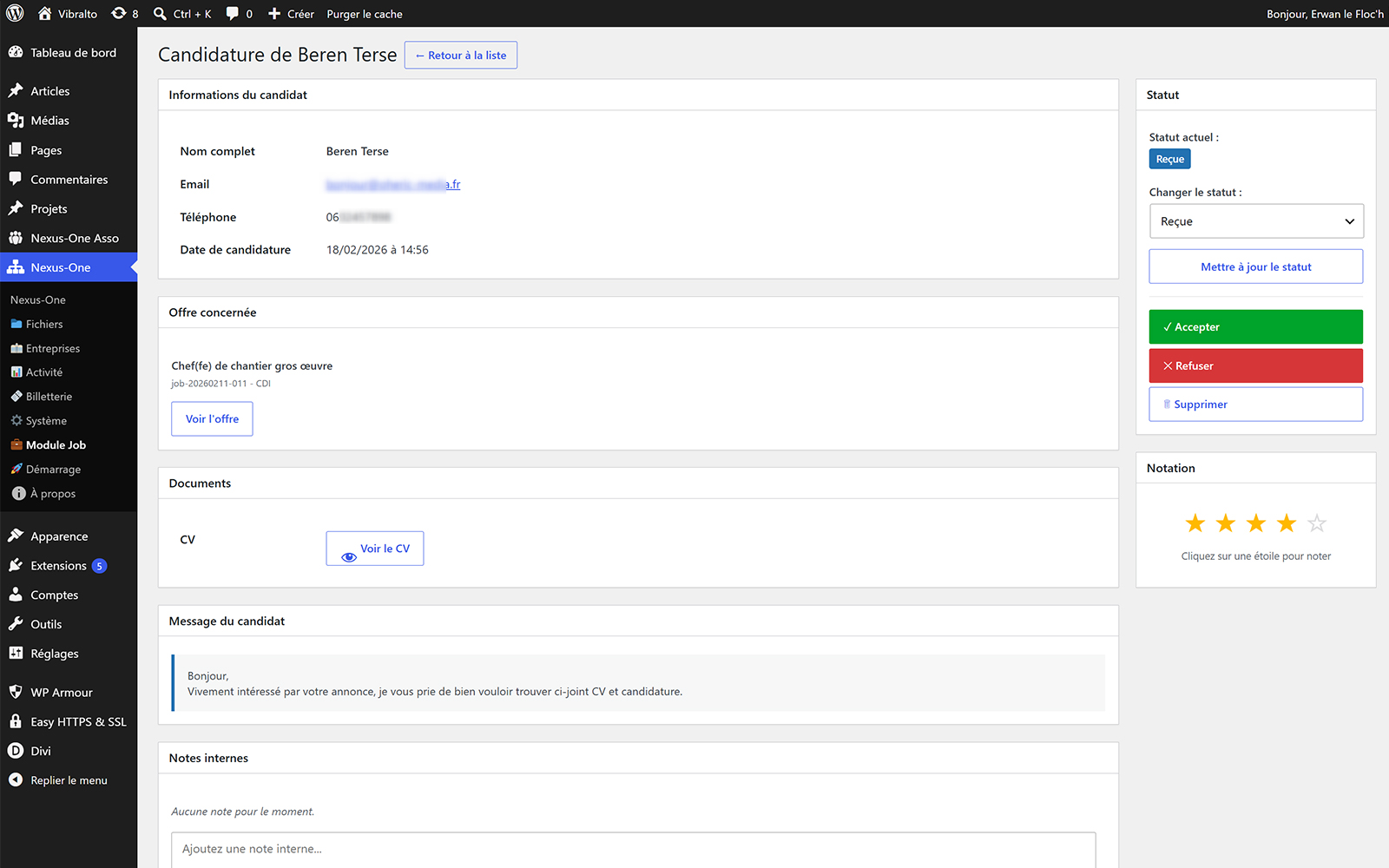This screenshot has width=1389, height=868.
Task: Accept the application with Accepter button
Action: tap(1256, 327)
